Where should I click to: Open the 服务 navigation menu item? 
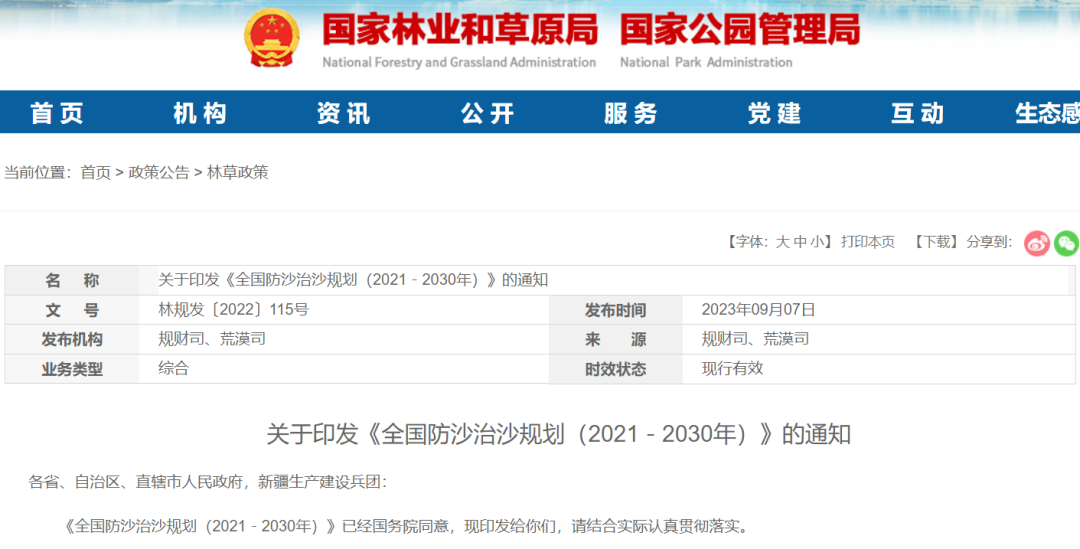(631, 113)
